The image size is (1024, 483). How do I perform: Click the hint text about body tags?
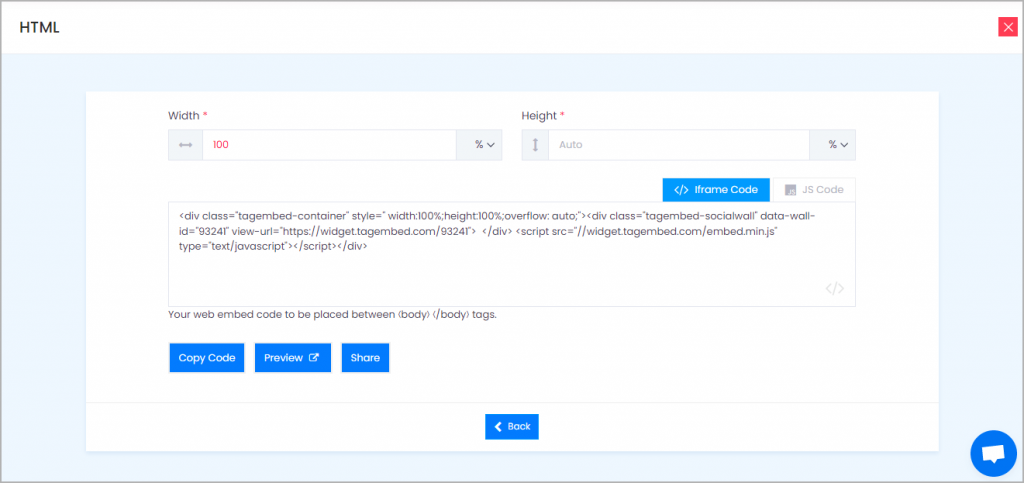pyautogui.click(x=332, y=315)
